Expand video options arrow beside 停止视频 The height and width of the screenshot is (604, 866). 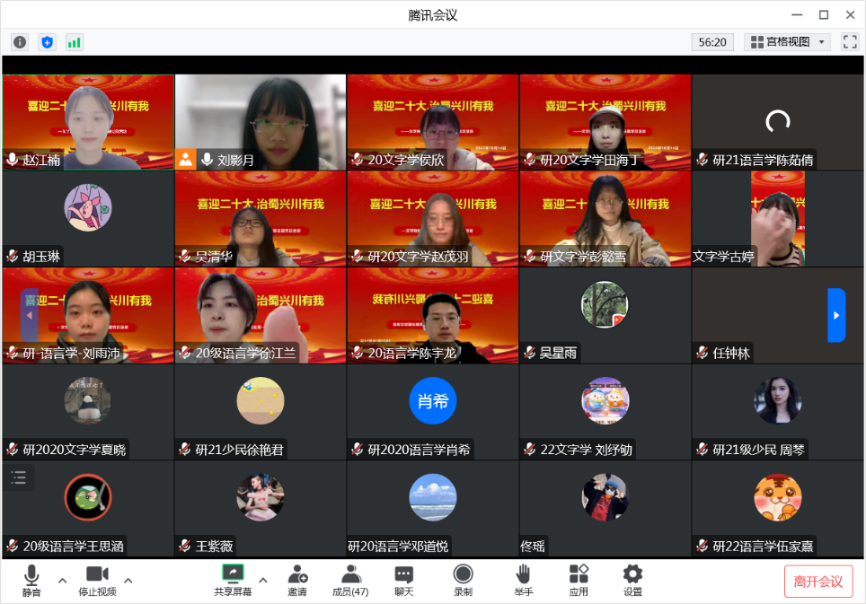pyautogui.click(x=128, y=580)
